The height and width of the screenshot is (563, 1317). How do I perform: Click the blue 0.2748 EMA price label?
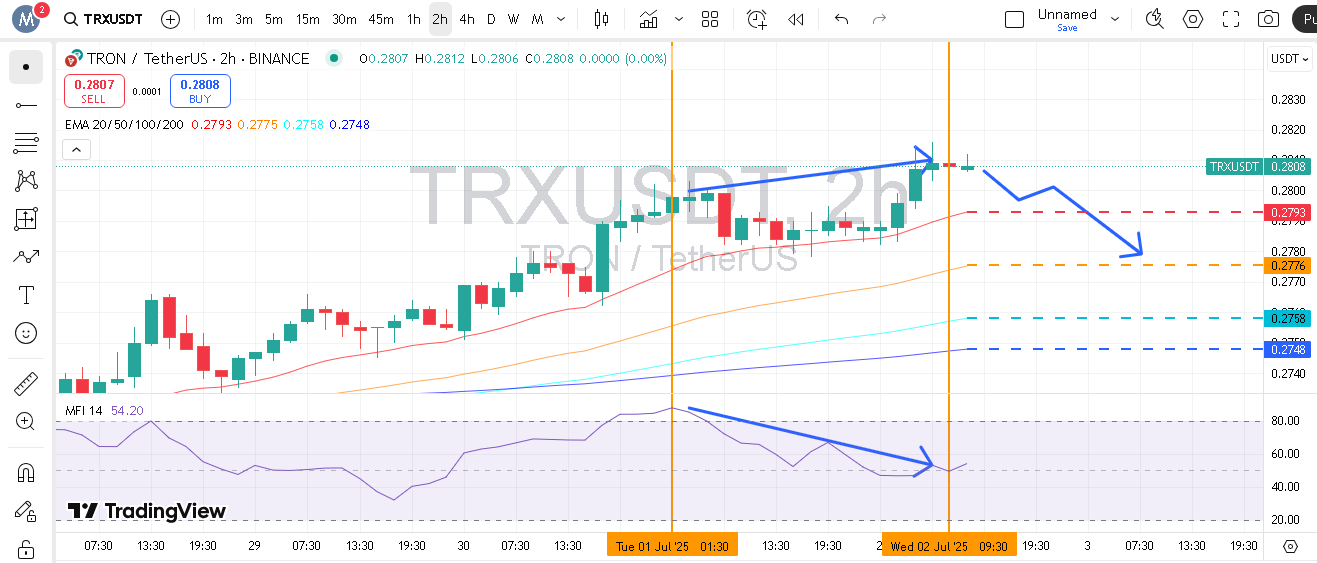pyautogui.click(x=1287, y=349)
